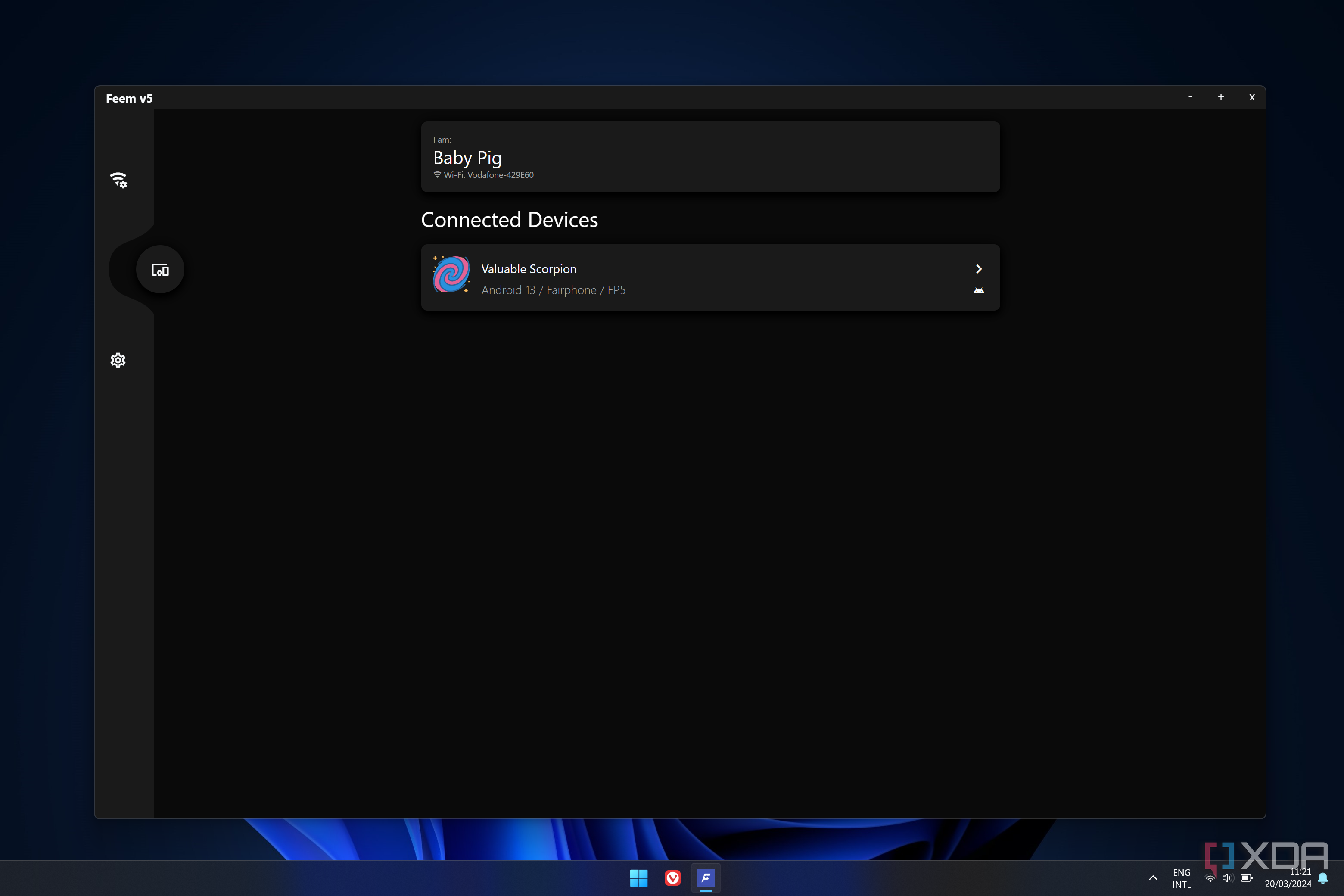
Task: Minimize the Feem v5 window
Action: (1190, 97)
